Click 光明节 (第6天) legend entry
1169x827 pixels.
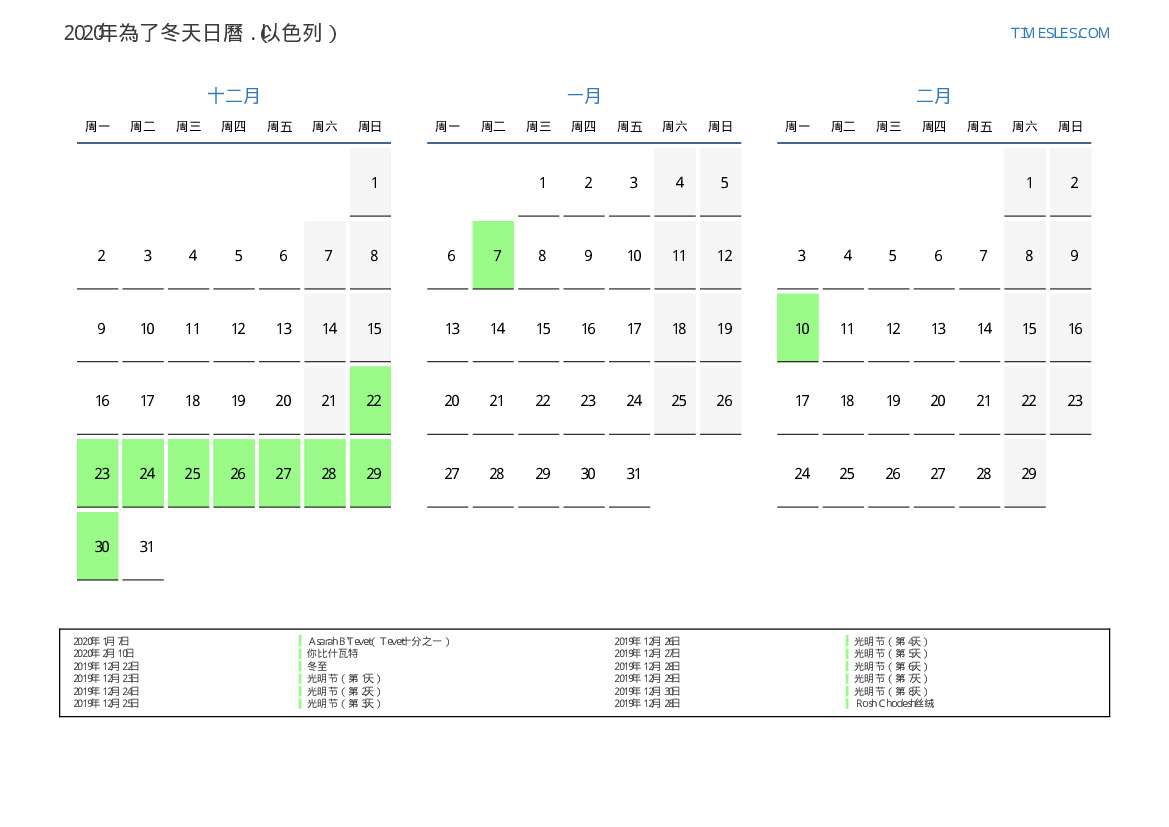click(891, 666)
